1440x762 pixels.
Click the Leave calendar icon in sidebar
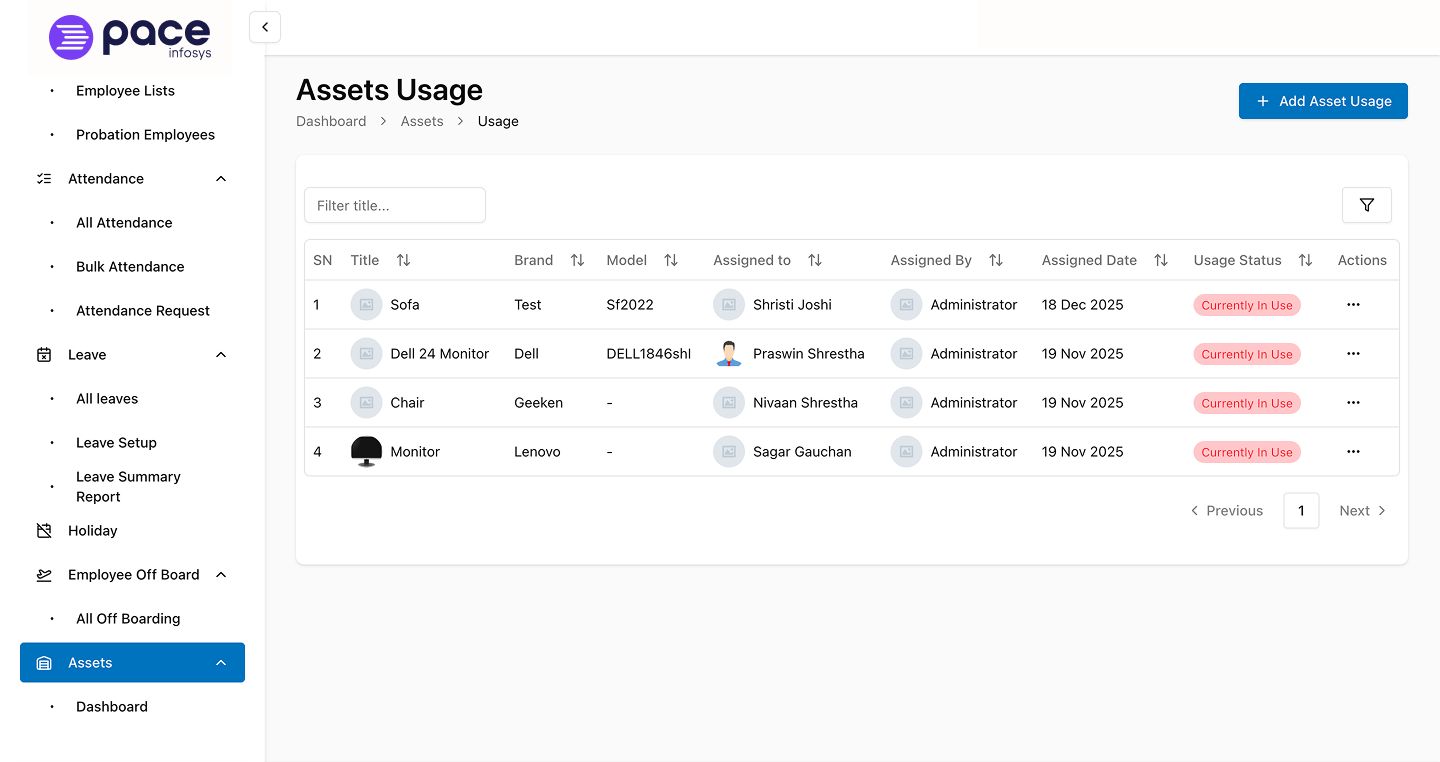(x=44, y=355)
